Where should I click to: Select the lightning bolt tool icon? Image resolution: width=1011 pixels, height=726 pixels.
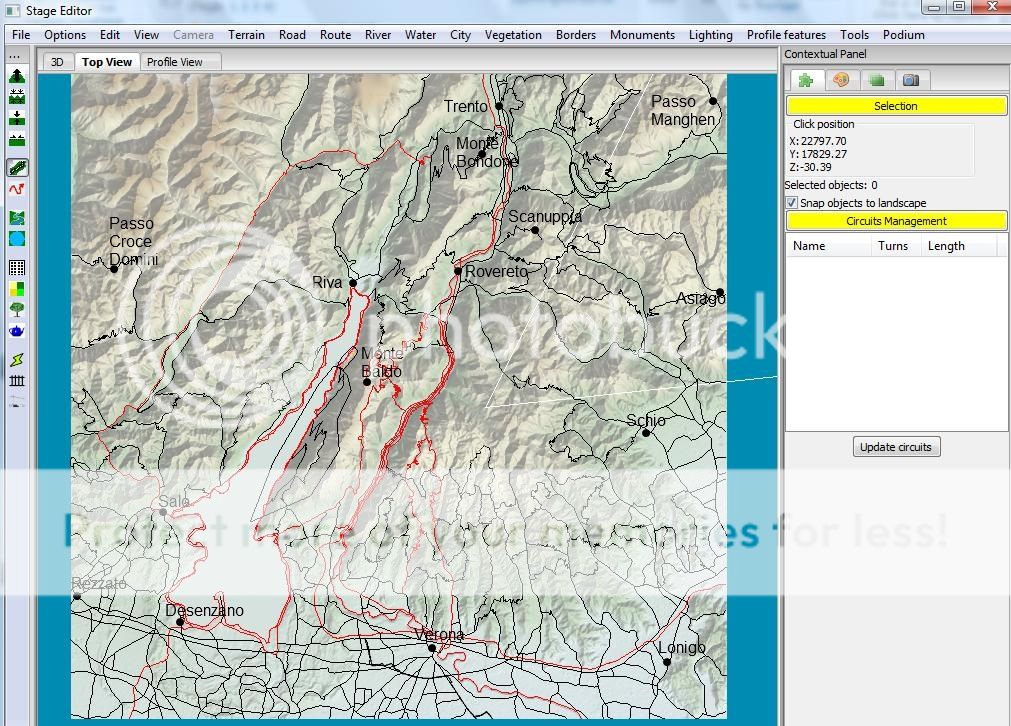16,359
